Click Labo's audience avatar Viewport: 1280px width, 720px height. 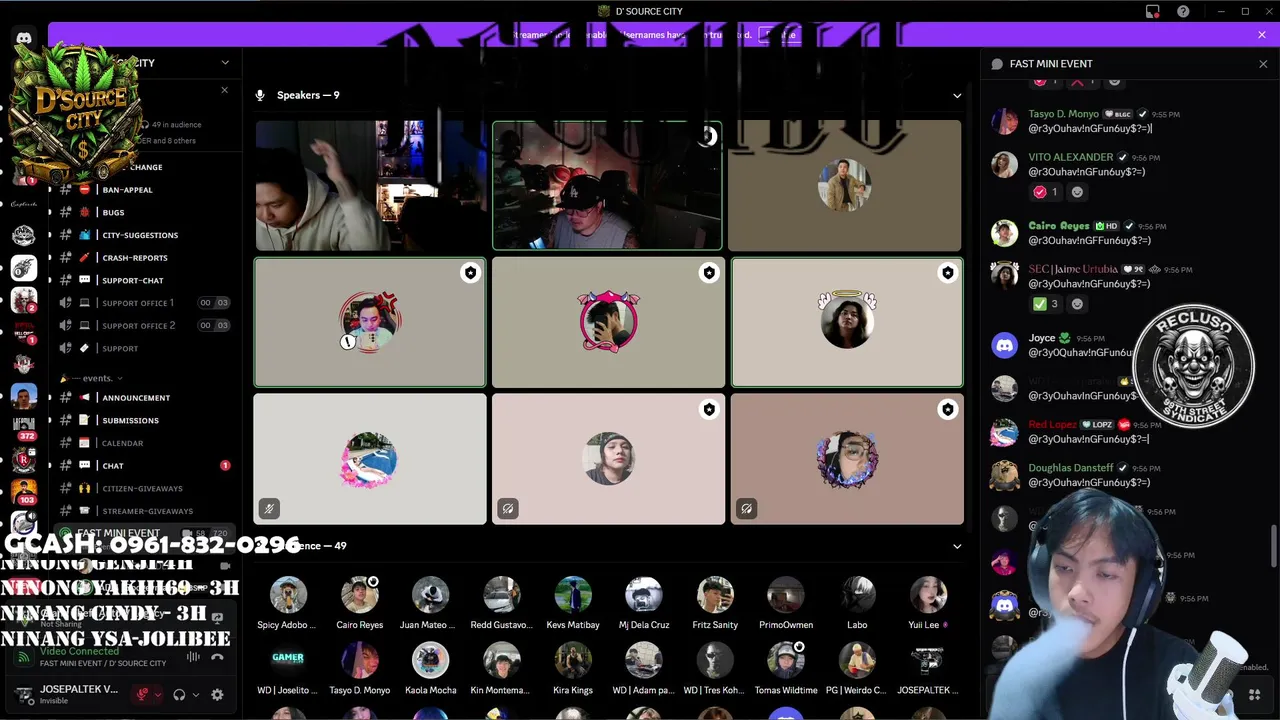[857, 595]
